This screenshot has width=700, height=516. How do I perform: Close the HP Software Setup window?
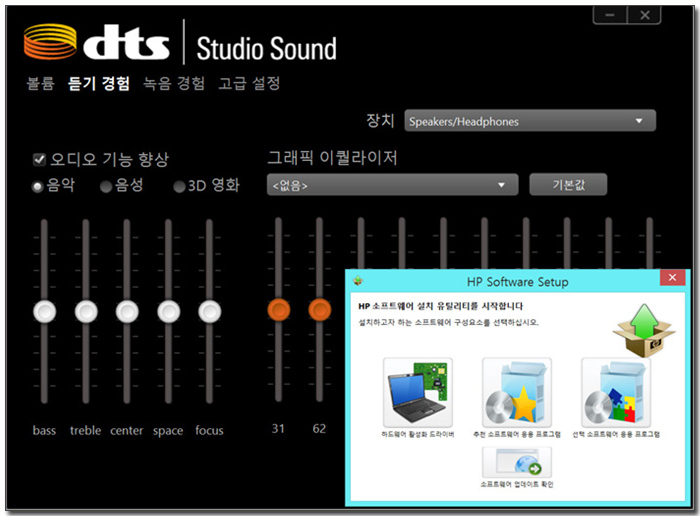pyautogui.click(x=672, y=278)
